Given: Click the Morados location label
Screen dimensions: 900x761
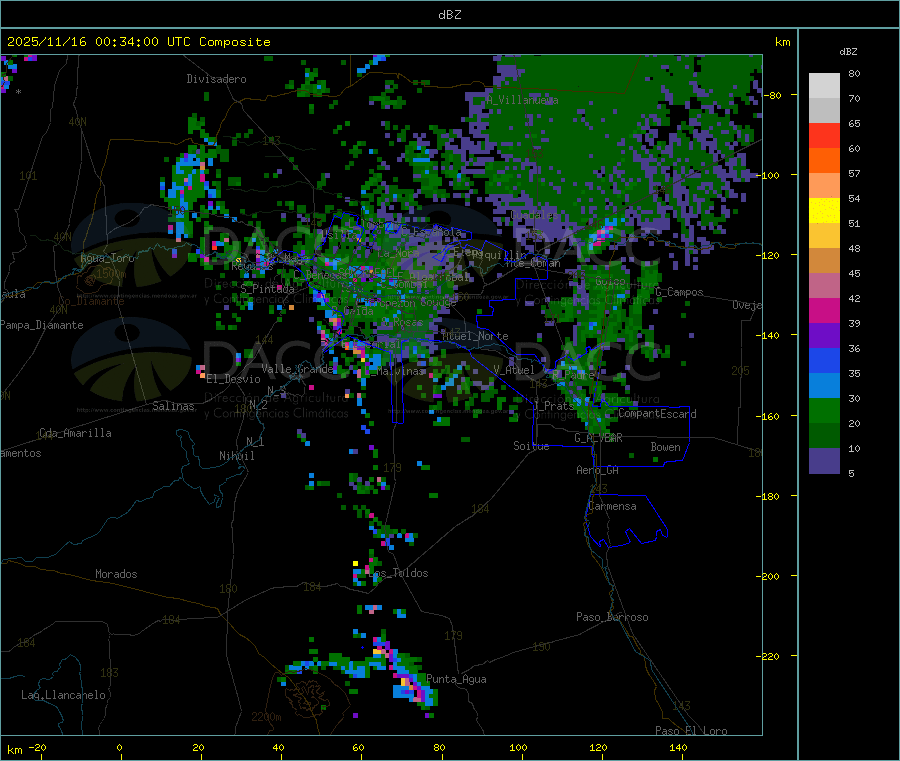Looking at the screenshot, I should click(x=116, y=574).
